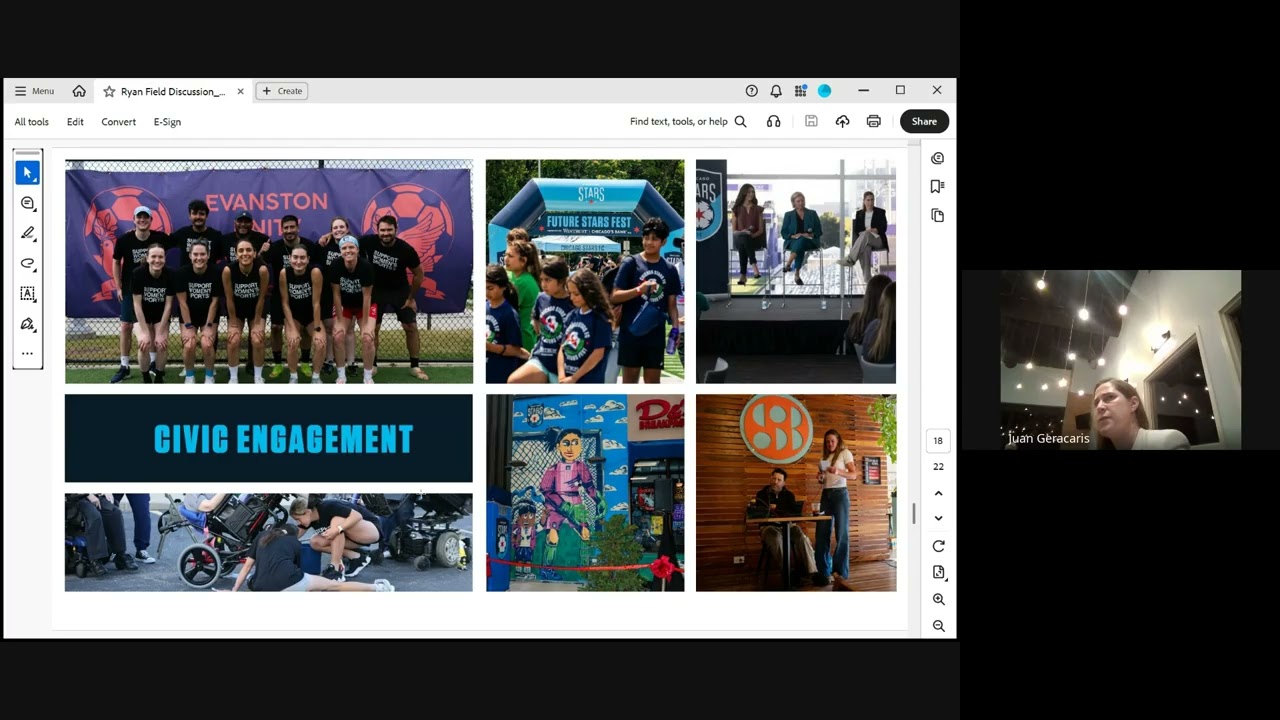Choose the Sign fountain pen tool
1280x720 pixels.
pos(28,324)
